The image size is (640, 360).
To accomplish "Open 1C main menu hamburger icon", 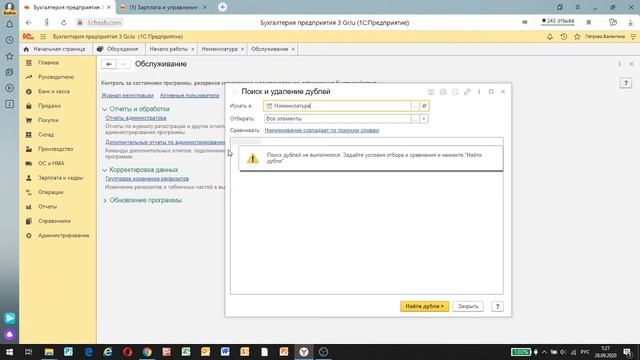I will point(43,37).
